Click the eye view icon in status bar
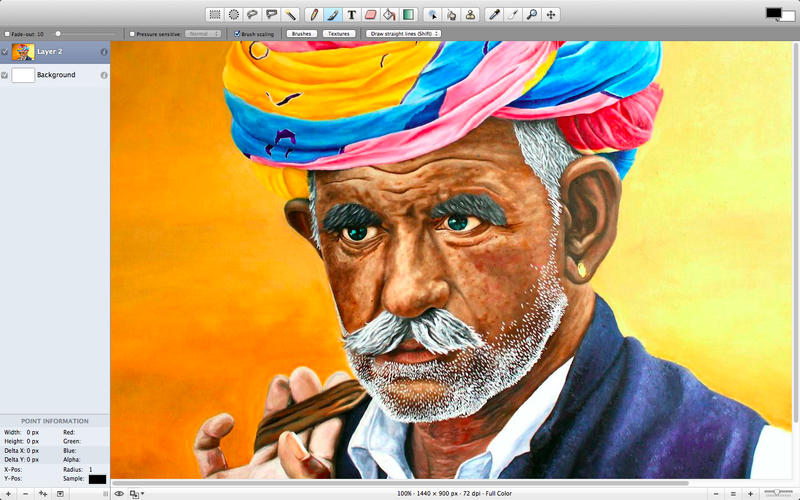Image resolution: width=800 pixels, height=500 pixels. pos(119,493)
